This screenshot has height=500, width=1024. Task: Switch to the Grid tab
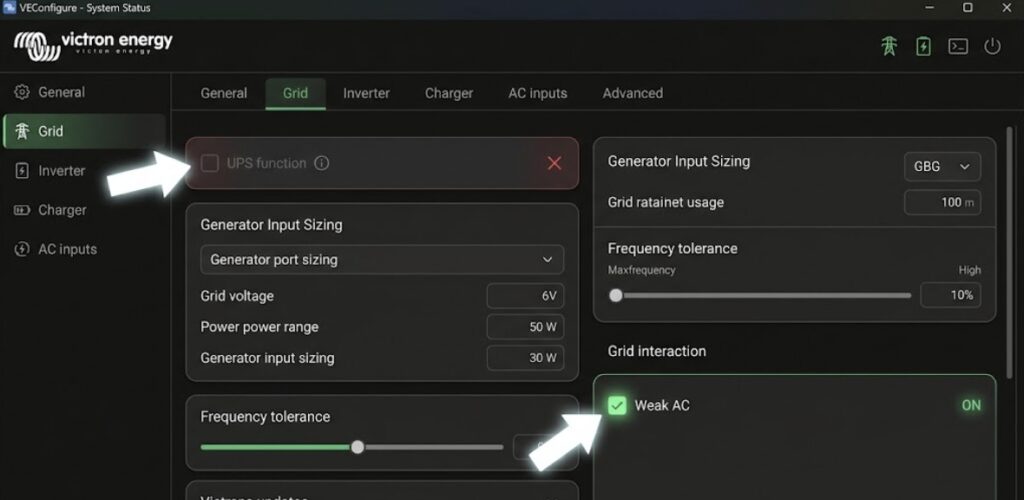coord(295,93)
